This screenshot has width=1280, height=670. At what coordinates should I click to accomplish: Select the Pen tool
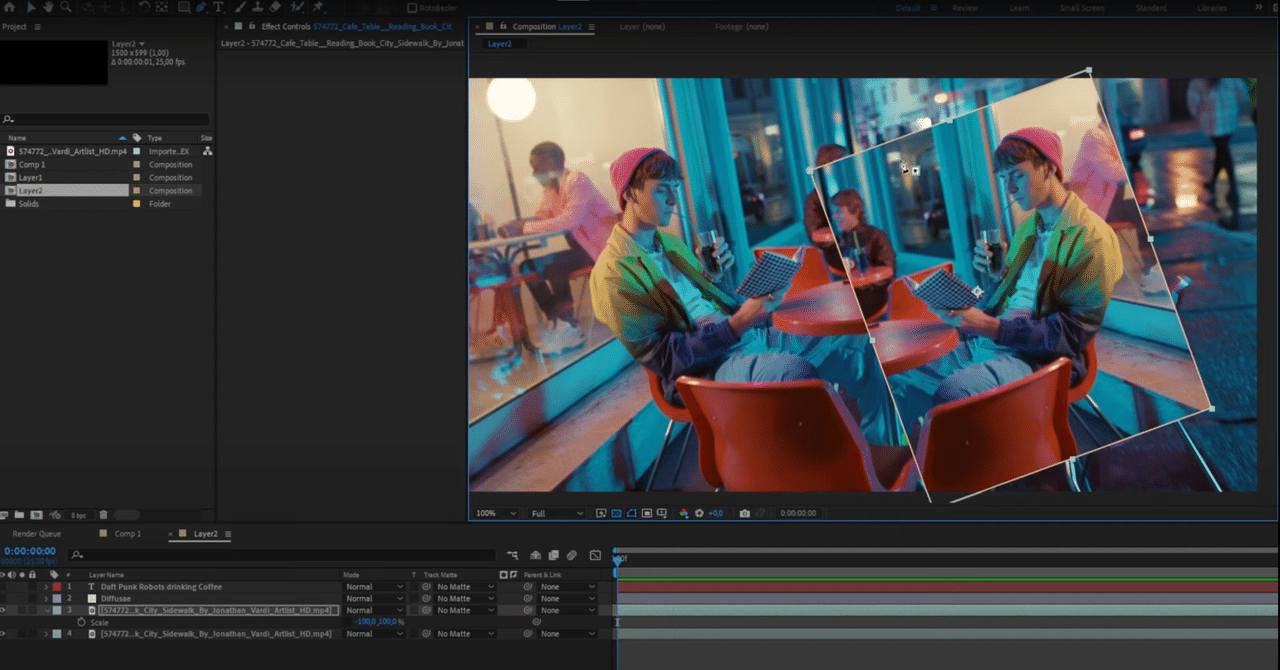pos(201,8)
